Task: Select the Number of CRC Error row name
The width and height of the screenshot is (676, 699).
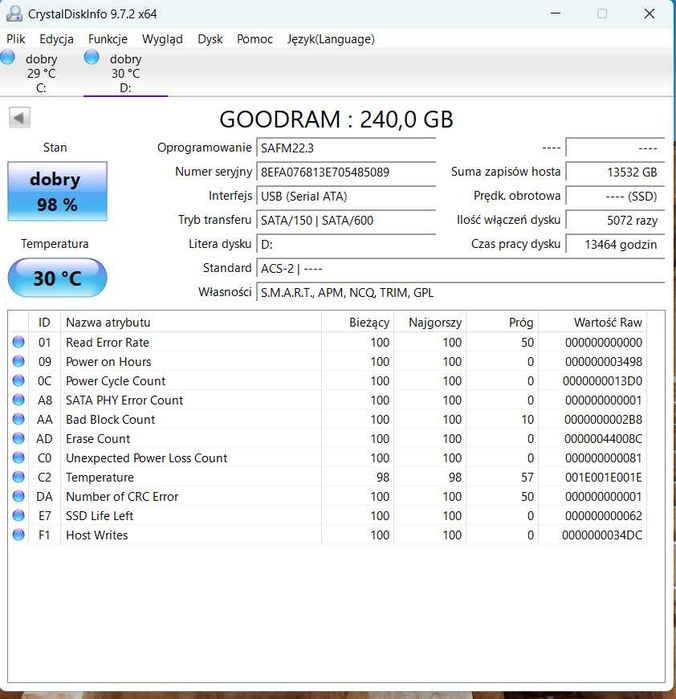Action: click(122, 496)
